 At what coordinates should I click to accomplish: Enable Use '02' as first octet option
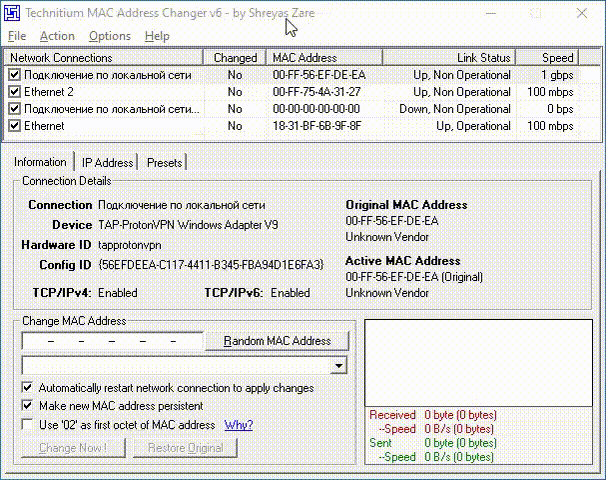point(27,425)
